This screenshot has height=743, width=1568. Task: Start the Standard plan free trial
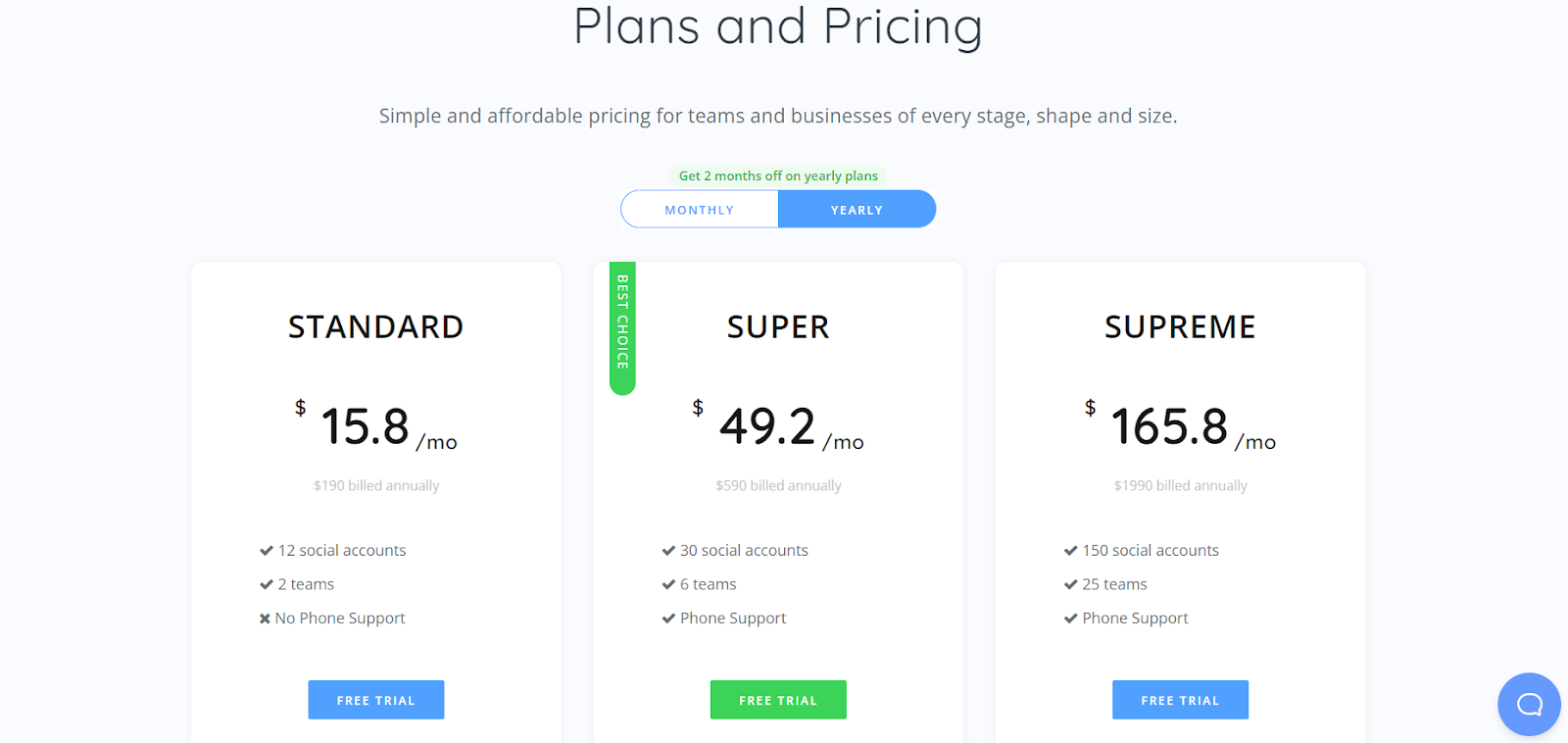(376, 700)
